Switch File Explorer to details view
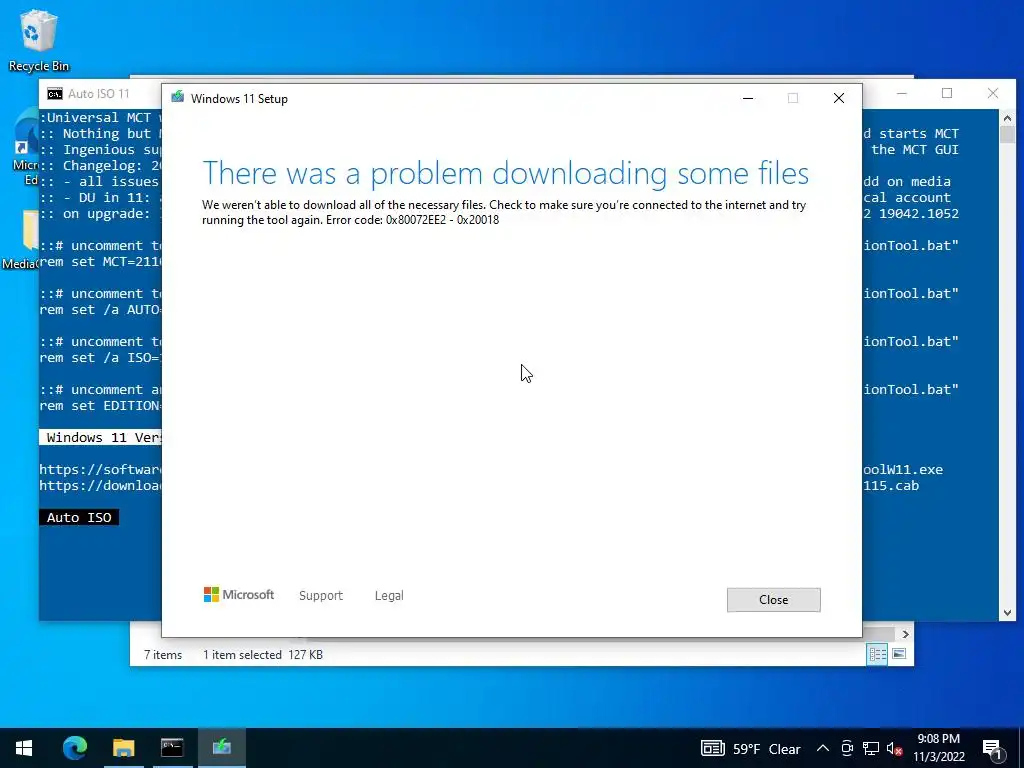The image size is (1024, 768). (877, 654)
